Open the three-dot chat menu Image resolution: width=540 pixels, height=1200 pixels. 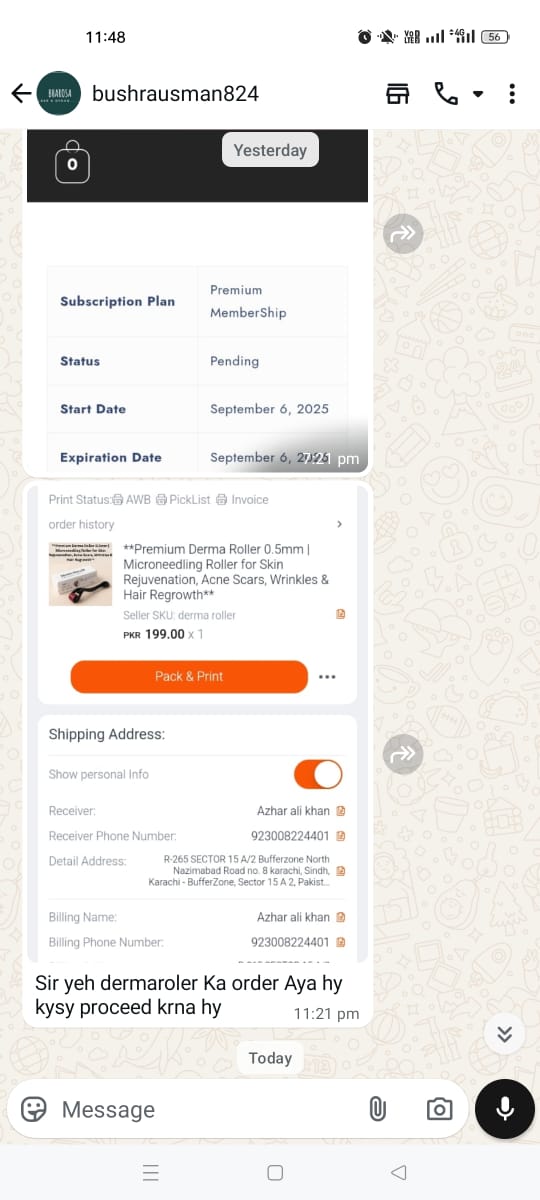[x=512, y=94]
